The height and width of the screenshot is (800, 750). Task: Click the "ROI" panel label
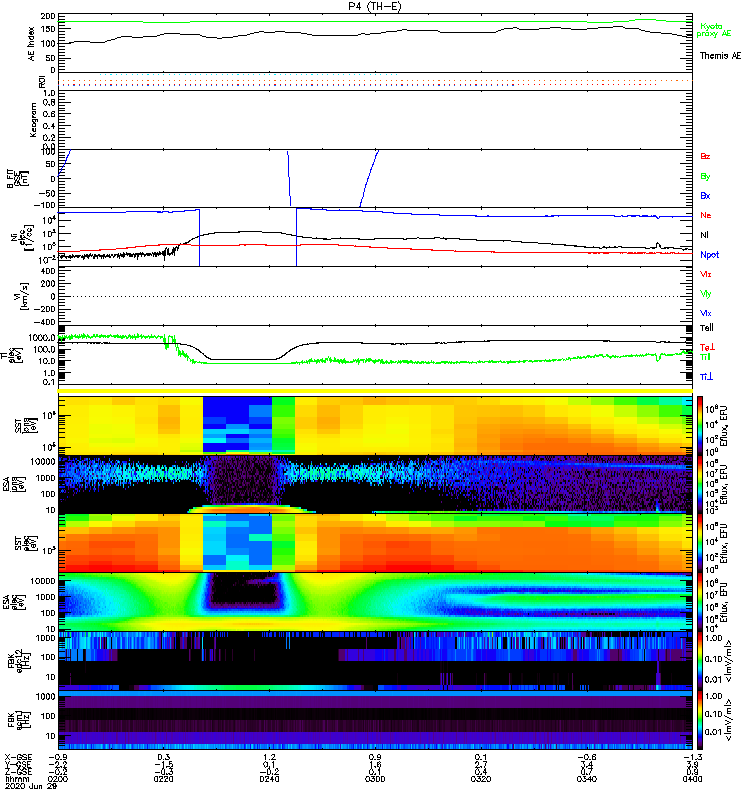[42, 82]
